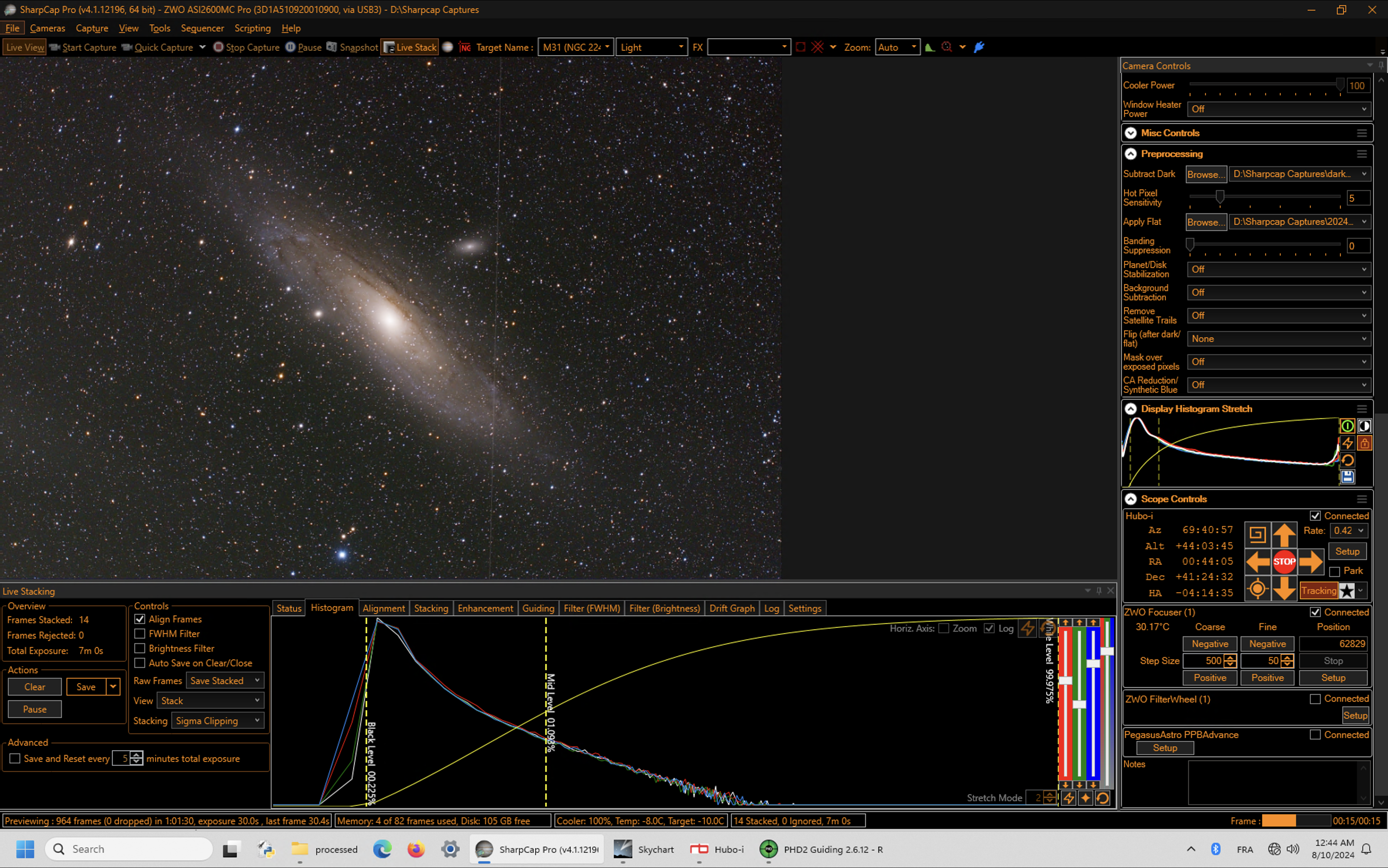Image resolution: width=1388 pixels, height=868 pixels.
Task: Open the View Stack dropdown
Action: (210, 700)
